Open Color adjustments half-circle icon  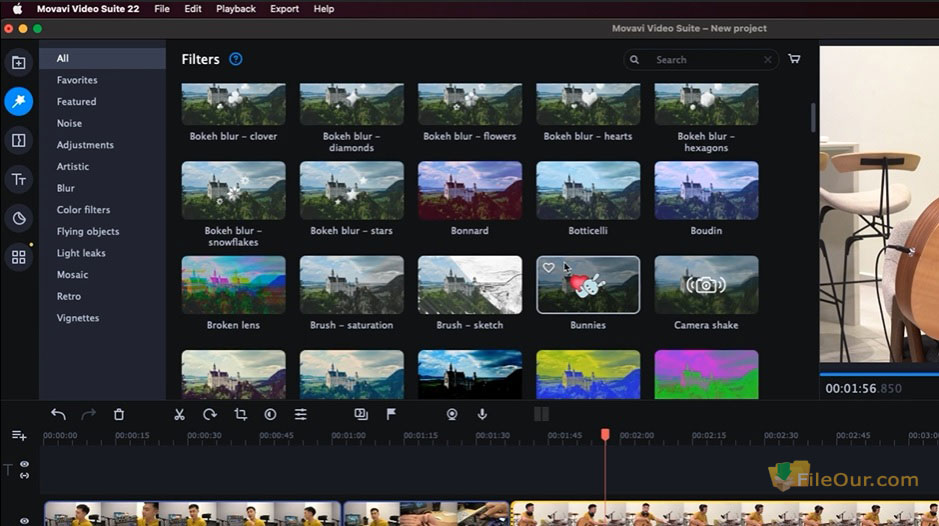coord(271,414)
